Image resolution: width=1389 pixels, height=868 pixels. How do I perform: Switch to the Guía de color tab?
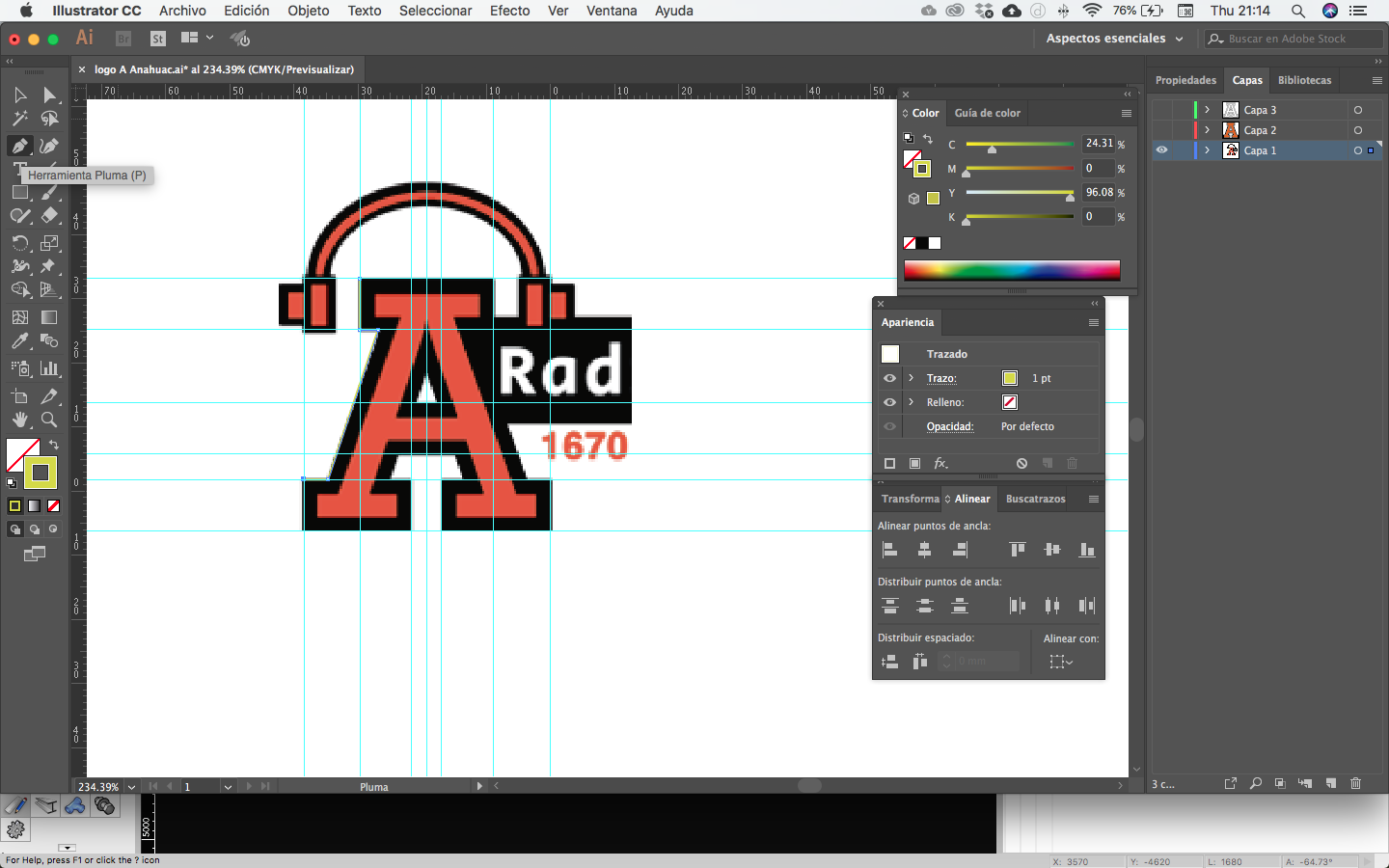987,113
